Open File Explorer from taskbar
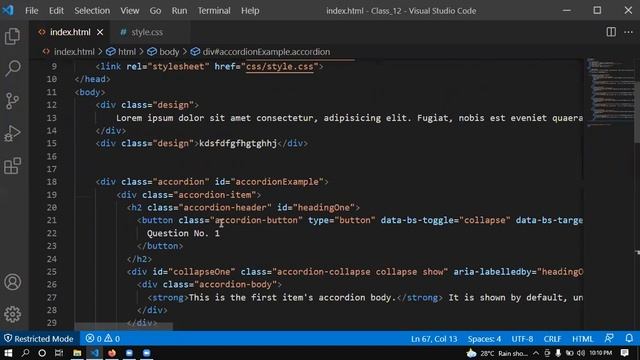 point(77,353)
